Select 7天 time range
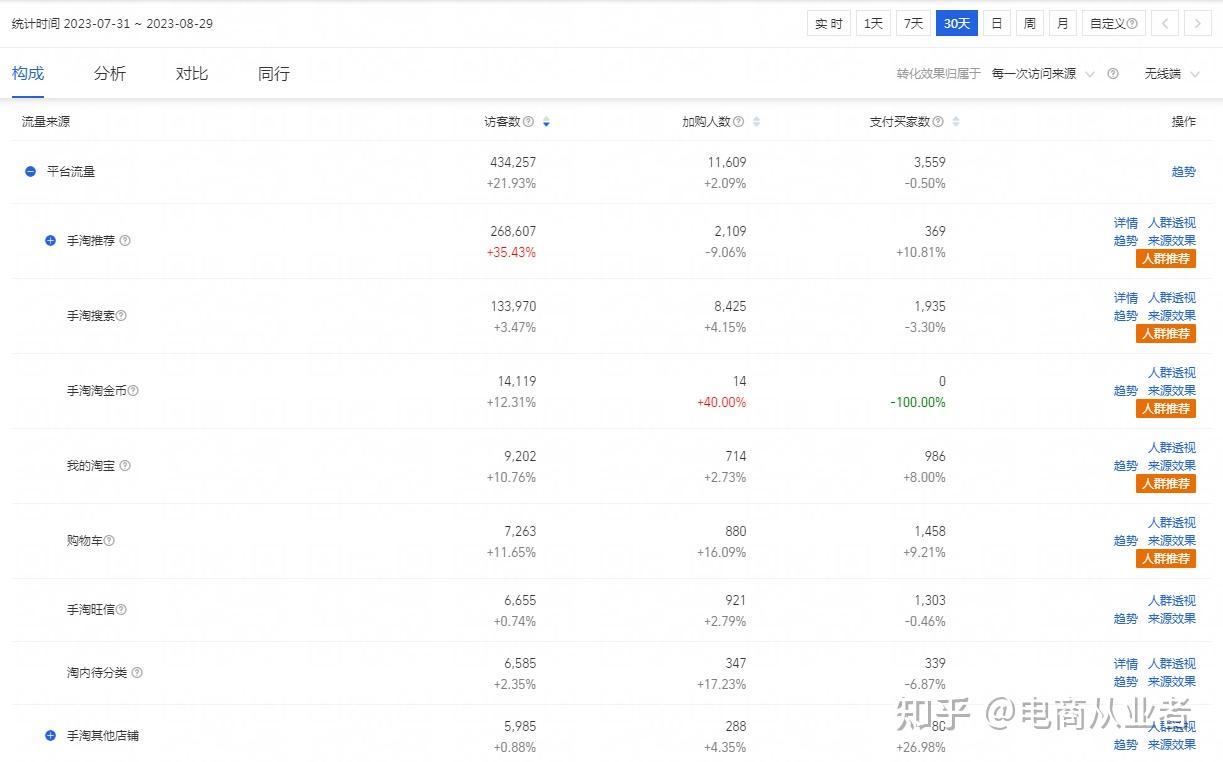Image resolution: width=1223 pixels, height=762 pixels. [913, 23]
